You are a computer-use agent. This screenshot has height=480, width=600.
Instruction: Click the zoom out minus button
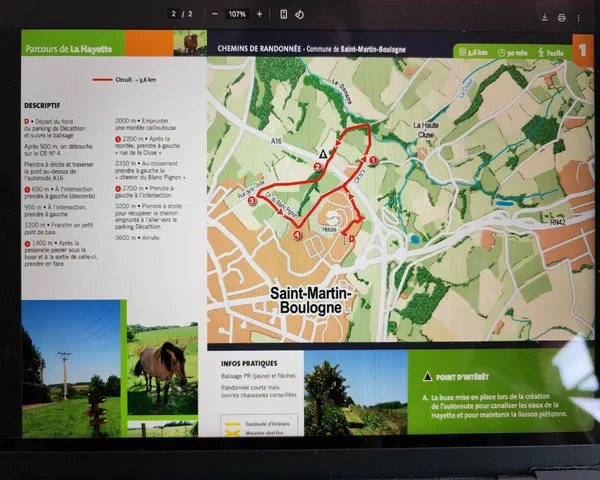pos(215,14)
